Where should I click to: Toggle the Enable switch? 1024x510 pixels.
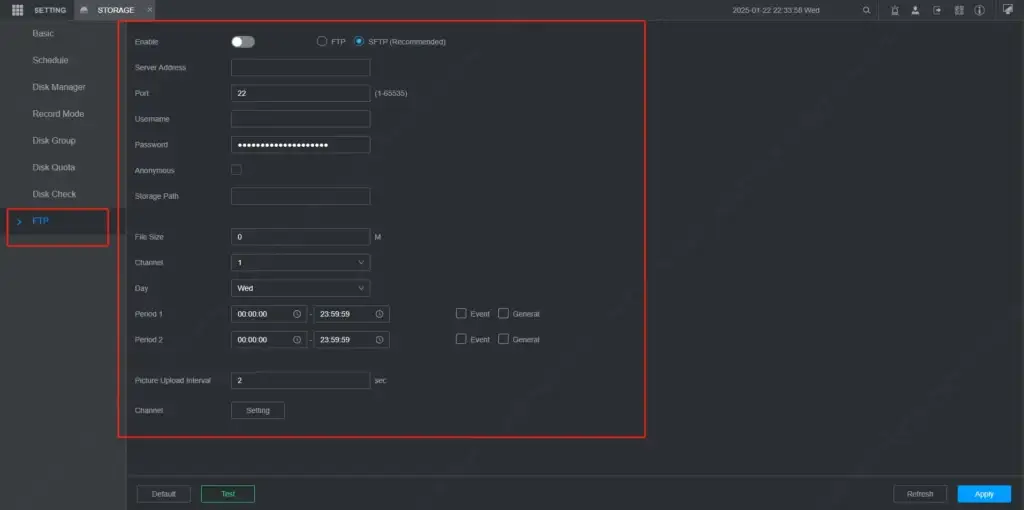[x=243, y=42]
